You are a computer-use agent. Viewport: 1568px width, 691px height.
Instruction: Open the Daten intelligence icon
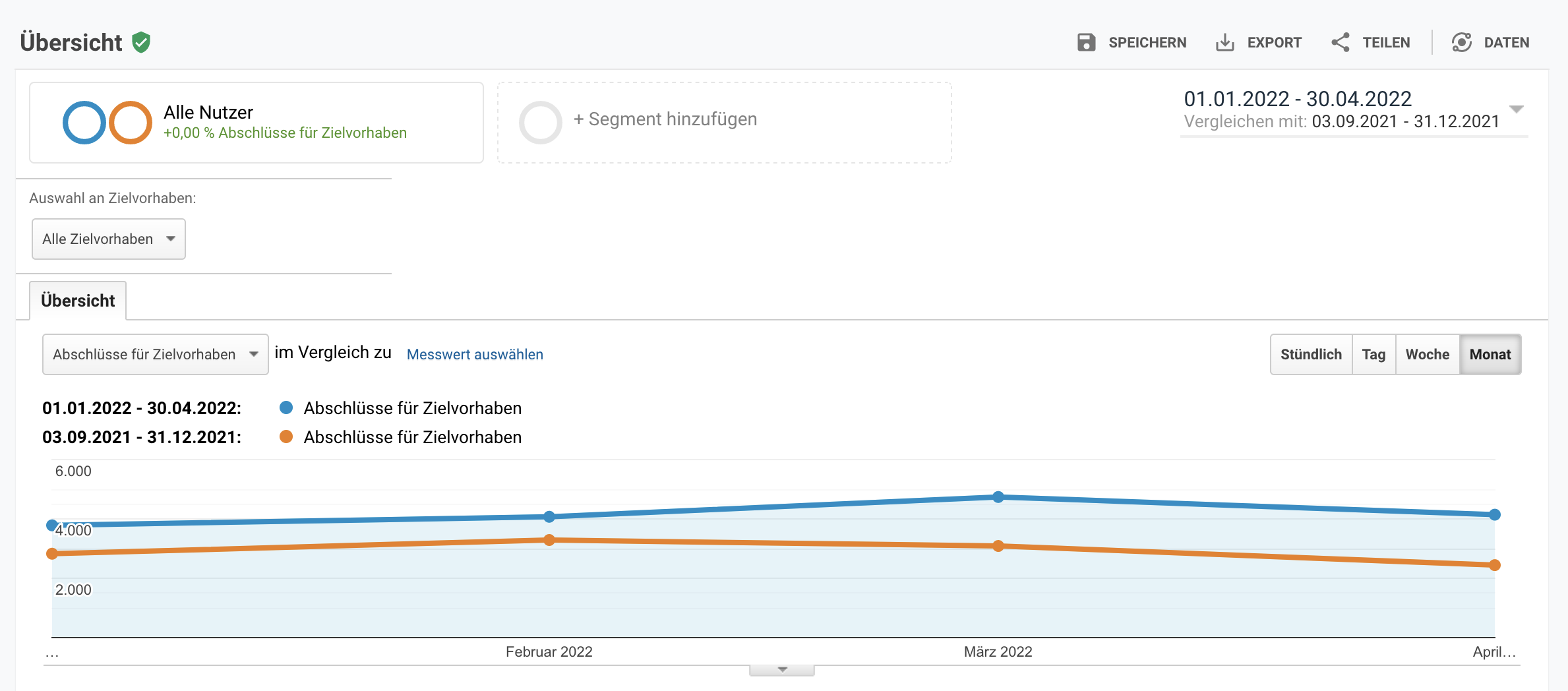[1462, 42]
